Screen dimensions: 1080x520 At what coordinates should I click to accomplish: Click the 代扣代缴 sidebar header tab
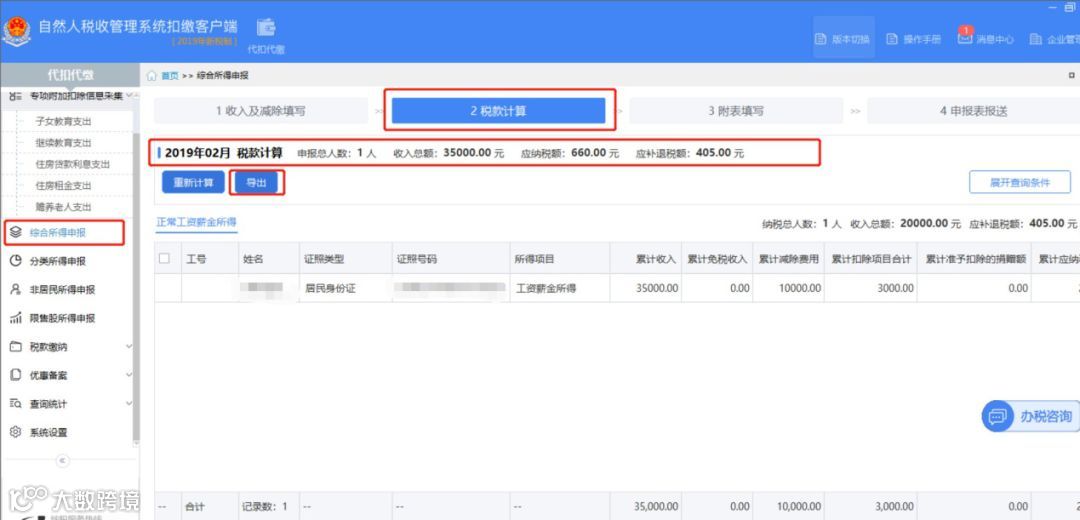coord(70,75)
